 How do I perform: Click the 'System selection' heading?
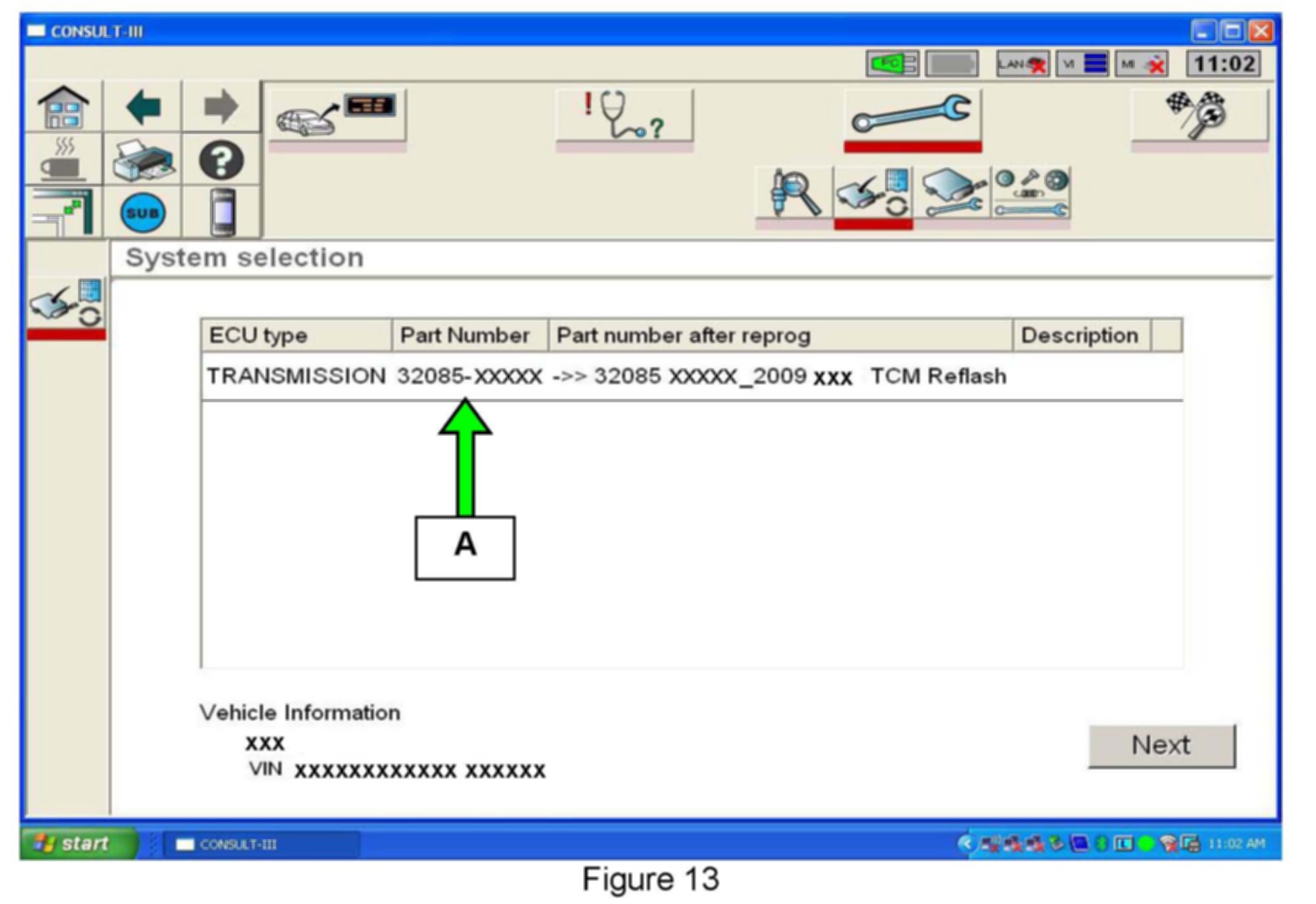244,258
